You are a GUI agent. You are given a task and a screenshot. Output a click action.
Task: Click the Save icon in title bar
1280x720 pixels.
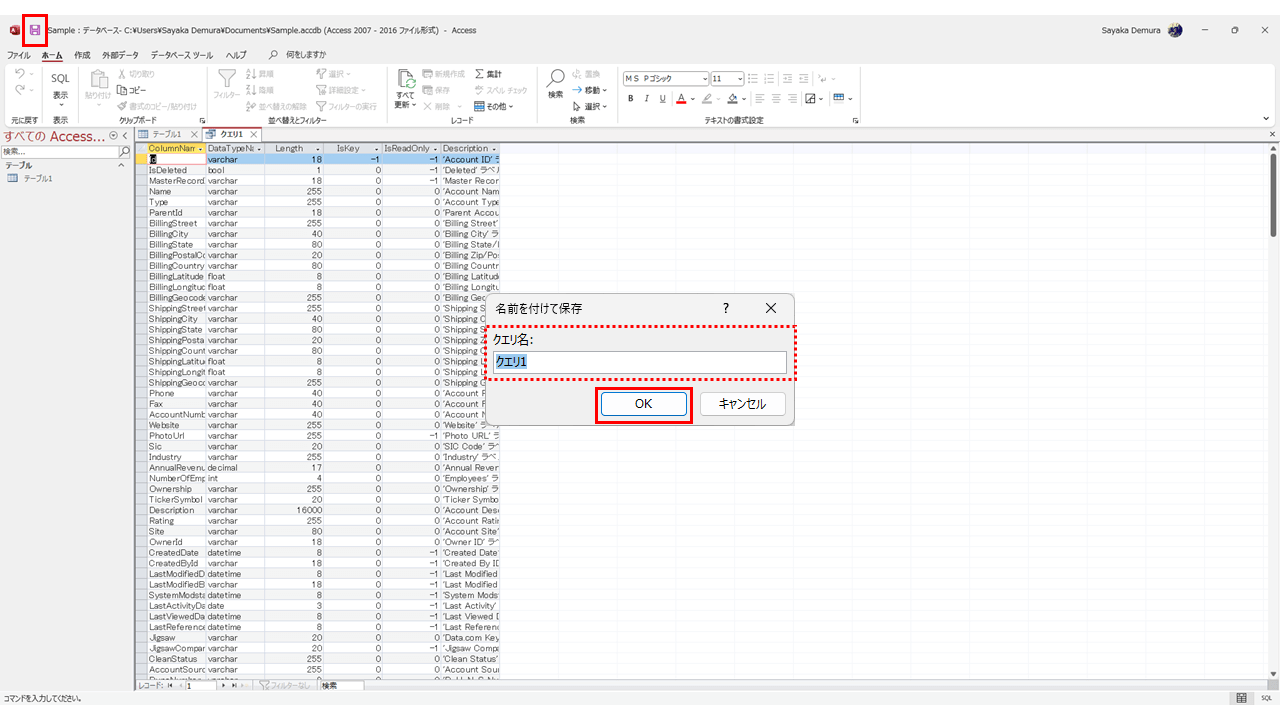(x=35, y=31)
